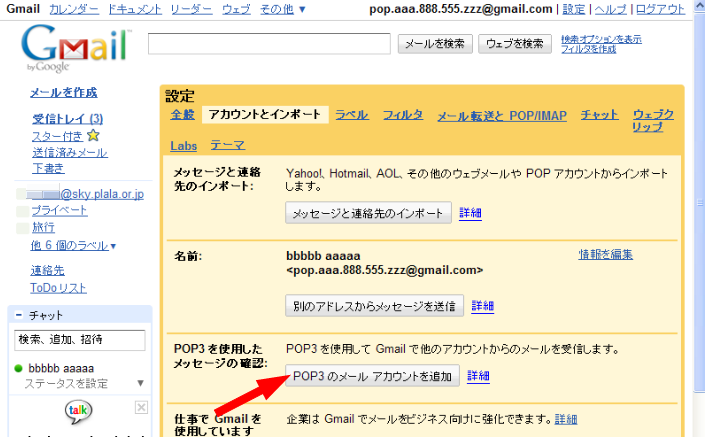This screenshot has height=437, width=705.
Task: Click ウェブ in top bar
Action: click(236, 9)
